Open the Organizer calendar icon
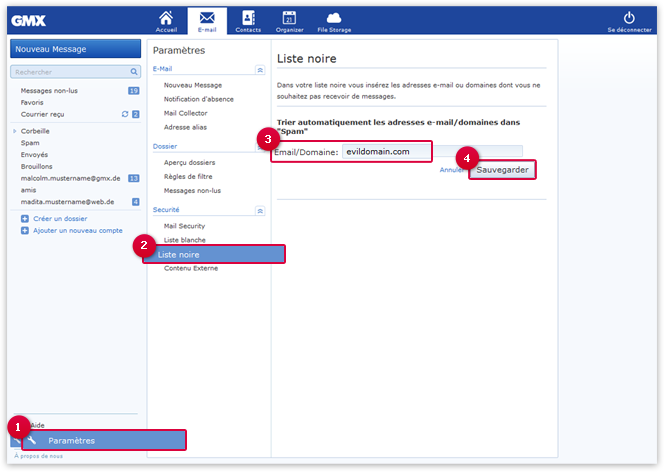 tap(290, 21)
